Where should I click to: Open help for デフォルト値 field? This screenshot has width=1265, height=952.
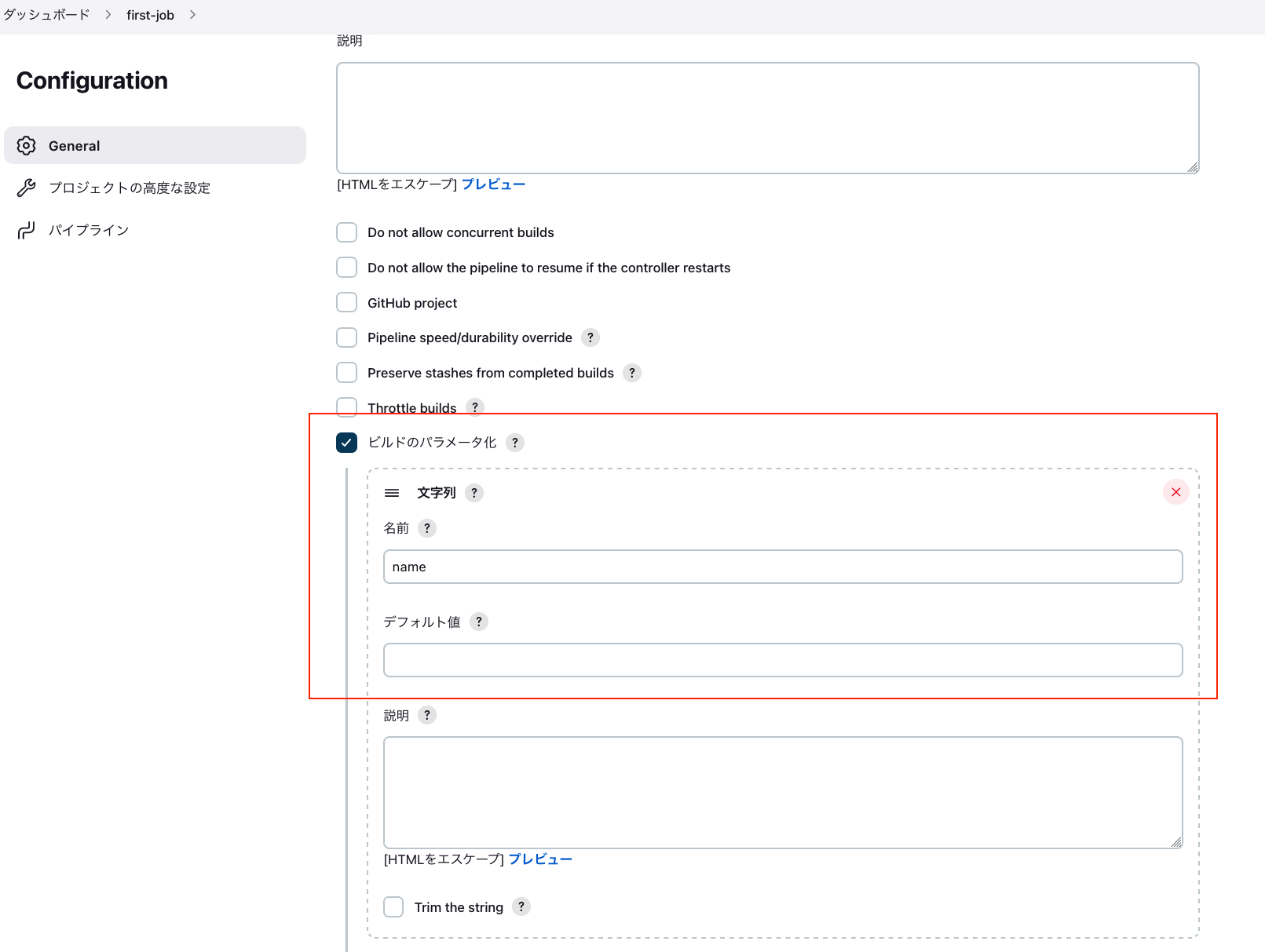coord(479,622)
